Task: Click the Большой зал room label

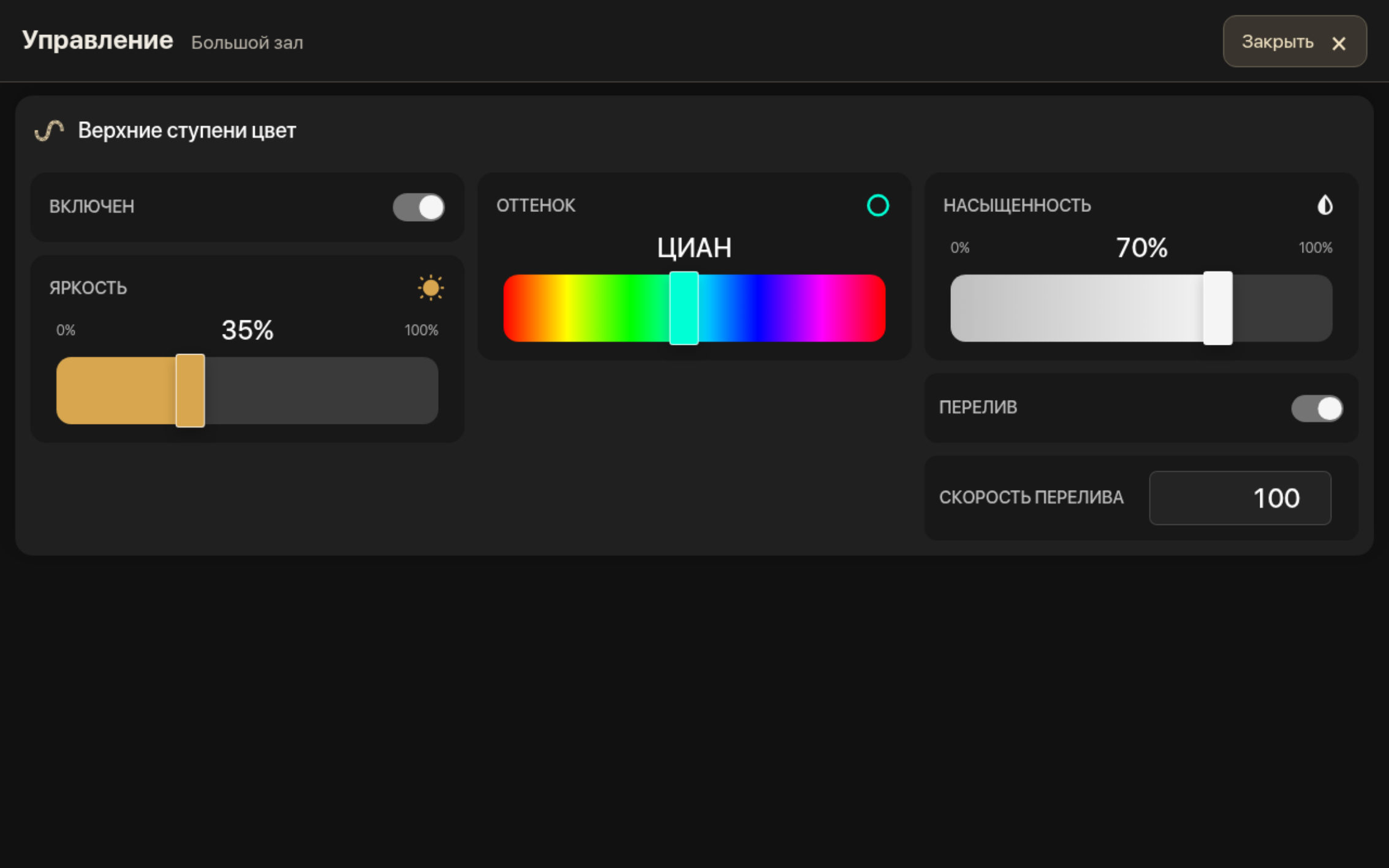Action: 247,43
